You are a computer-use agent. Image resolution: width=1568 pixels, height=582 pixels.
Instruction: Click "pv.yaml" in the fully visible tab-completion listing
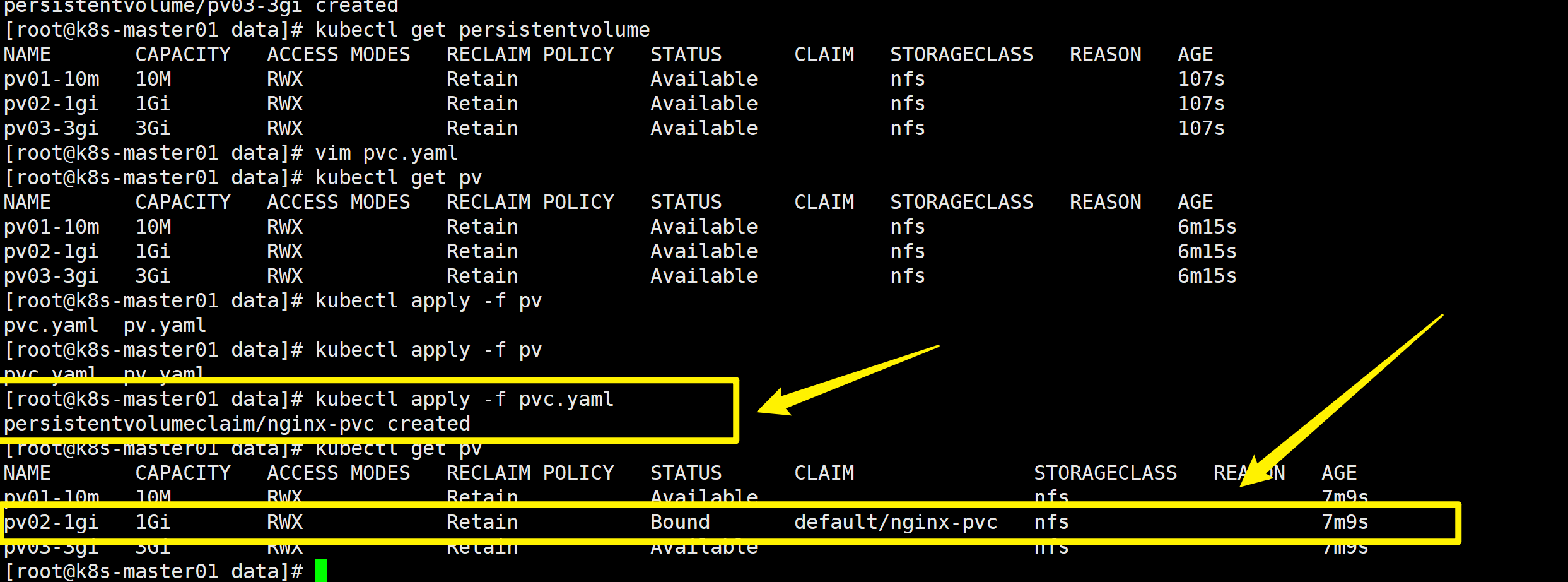click(165, 326)
